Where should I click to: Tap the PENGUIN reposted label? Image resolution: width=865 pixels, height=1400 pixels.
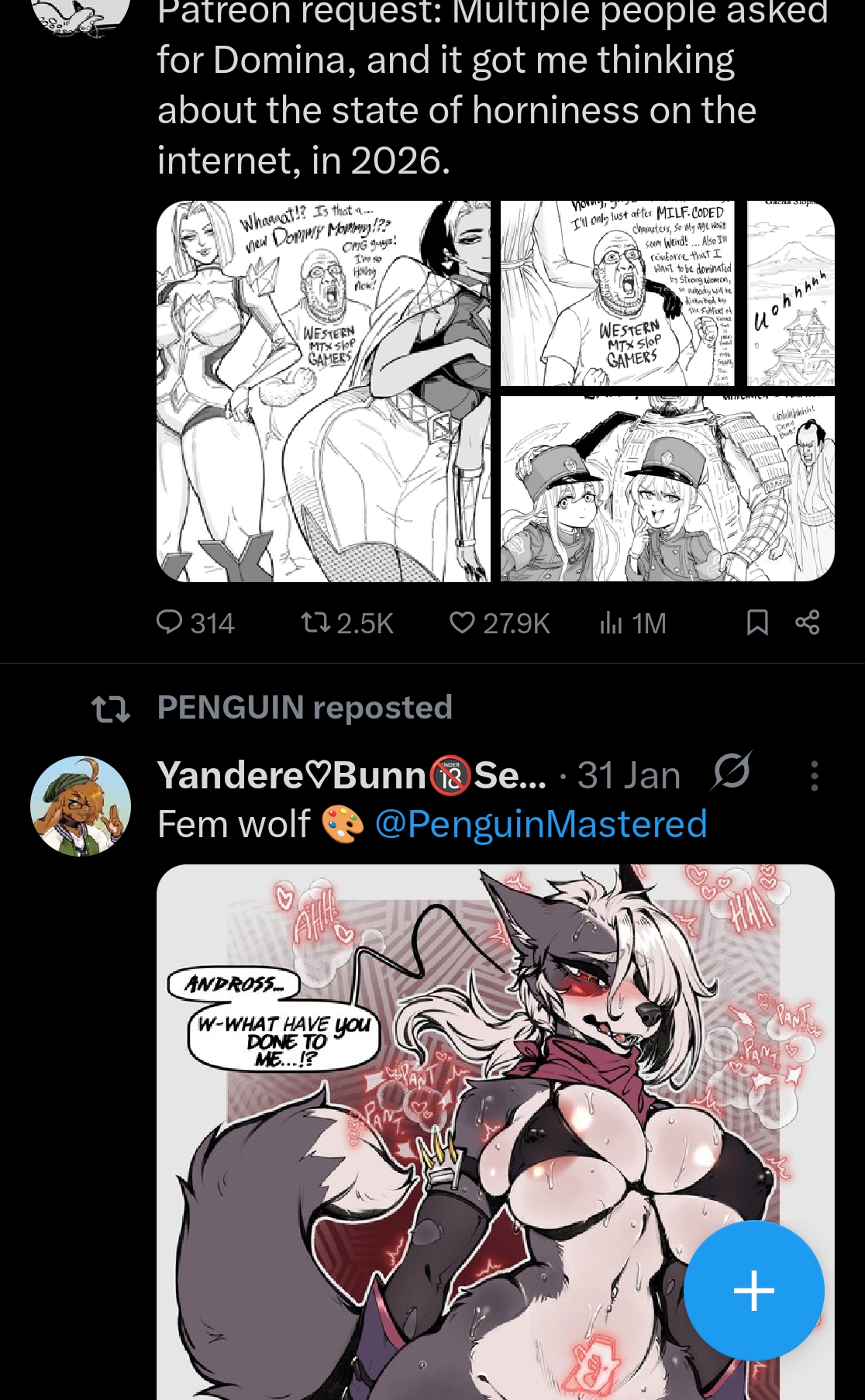point(305,708)
